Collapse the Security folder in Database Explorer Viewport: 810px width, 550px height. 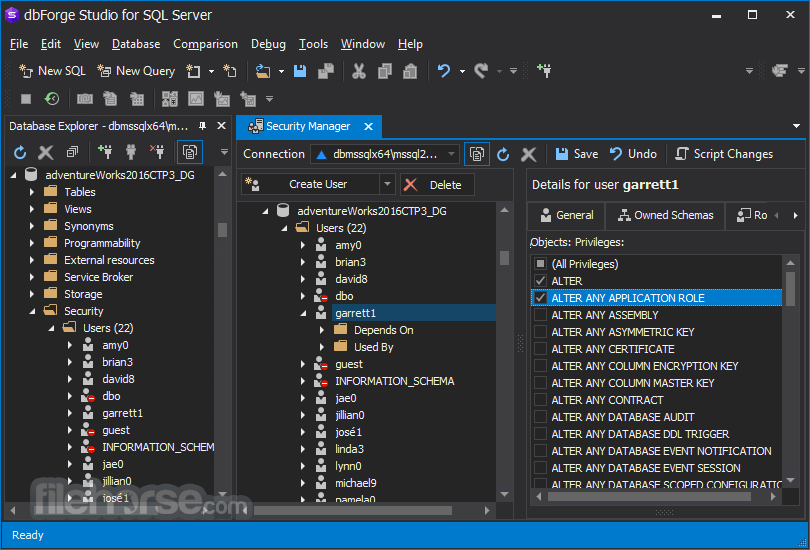[32, 311]
